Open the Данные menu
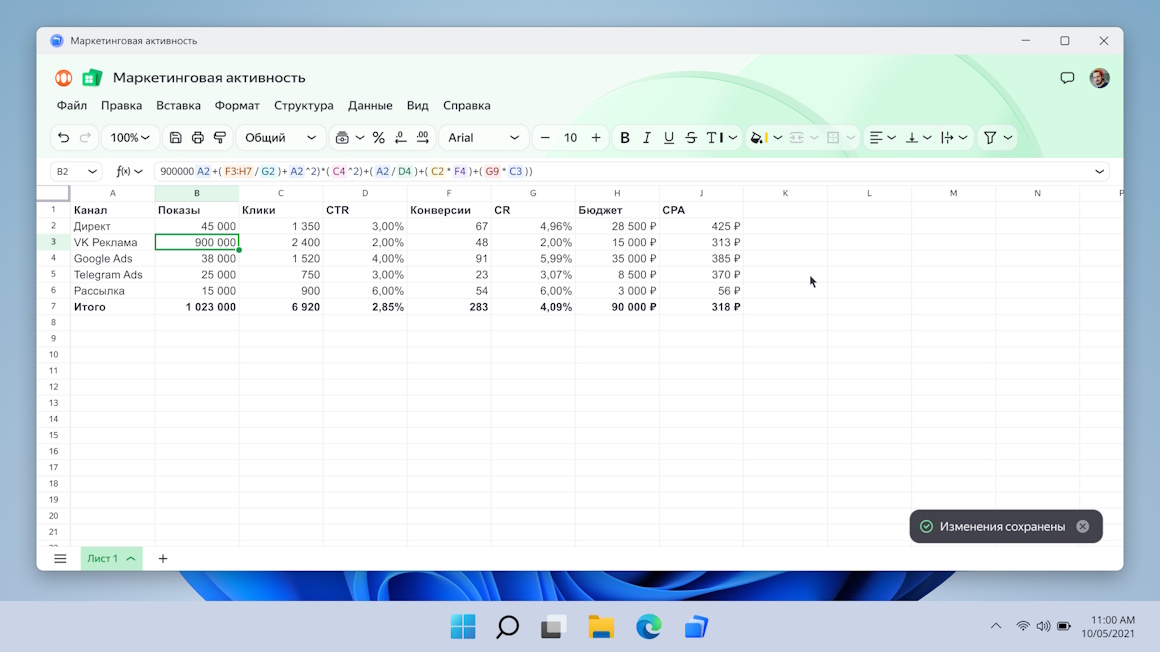The image size is (1160, 652). click(x=370, y=106)
